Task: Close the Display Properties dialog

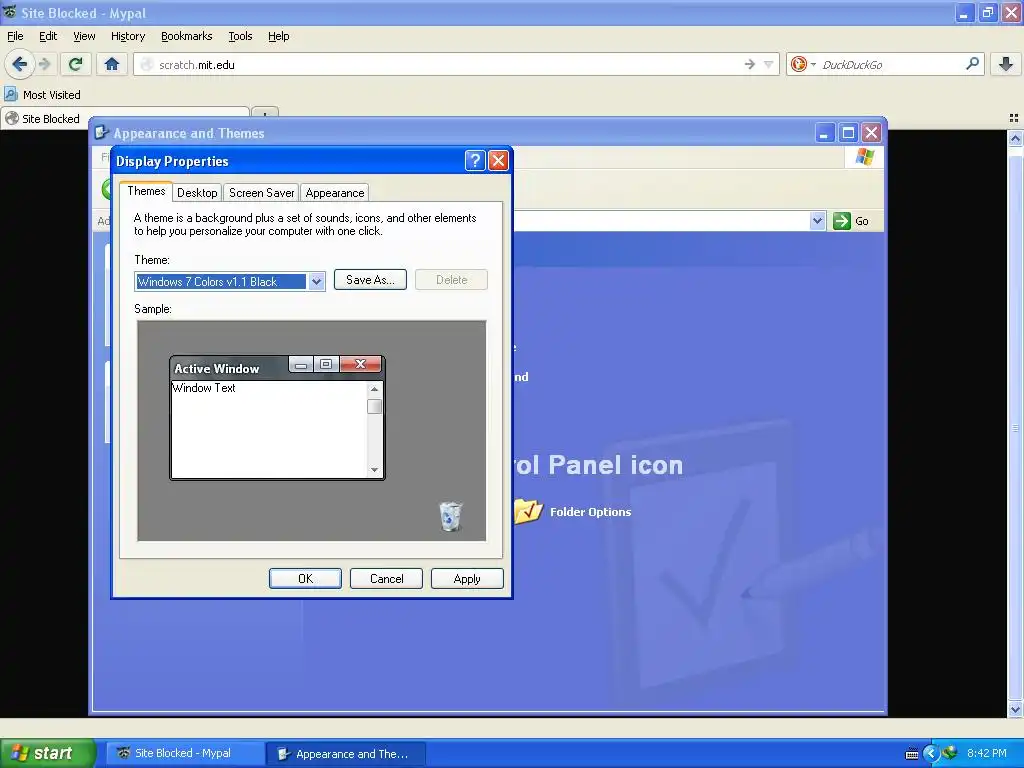Action: [x=498, y=160]
